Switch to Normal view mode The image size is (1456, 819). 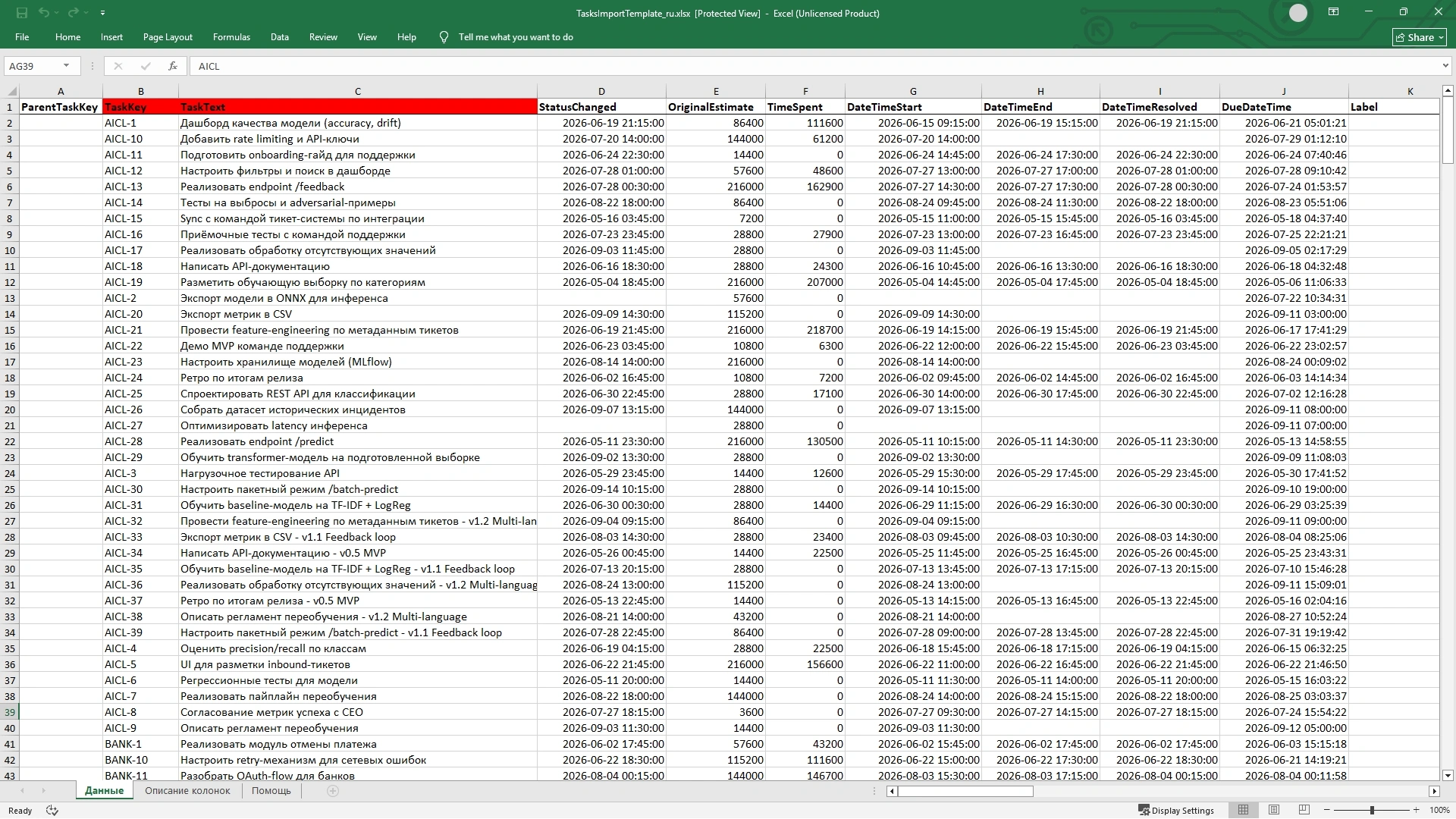(x=1243, y=810)
